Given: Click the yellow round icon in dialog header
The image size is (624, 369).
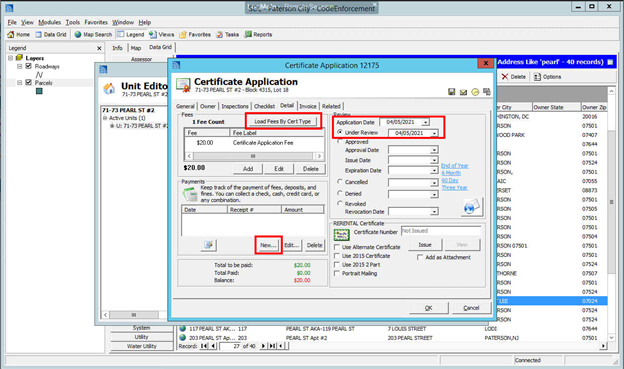Looking at the screenshot, I should (x=475, y=92).
